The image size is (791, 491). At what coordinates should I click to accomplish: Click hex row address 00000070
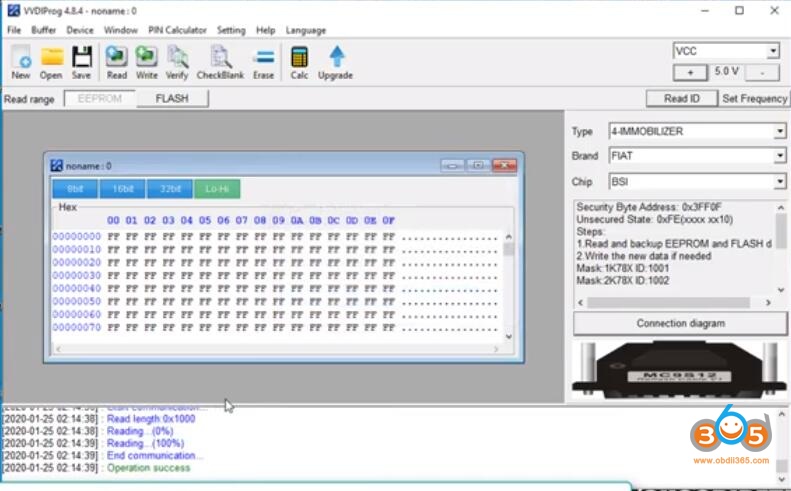click(x=77, y=327)
